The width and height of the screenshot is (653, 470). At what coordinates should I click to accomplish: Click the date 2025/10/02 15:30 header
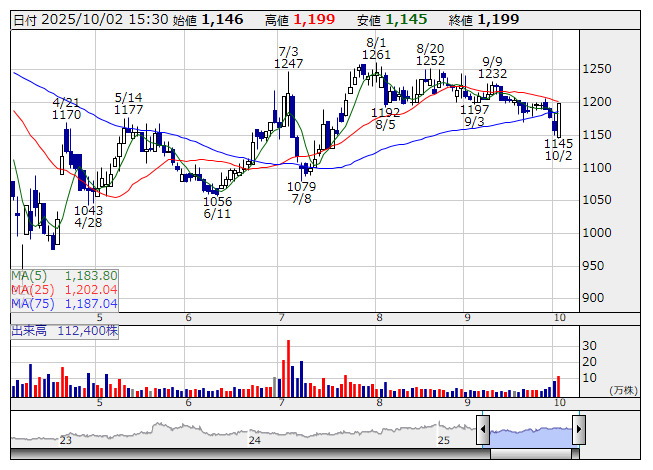91,20
